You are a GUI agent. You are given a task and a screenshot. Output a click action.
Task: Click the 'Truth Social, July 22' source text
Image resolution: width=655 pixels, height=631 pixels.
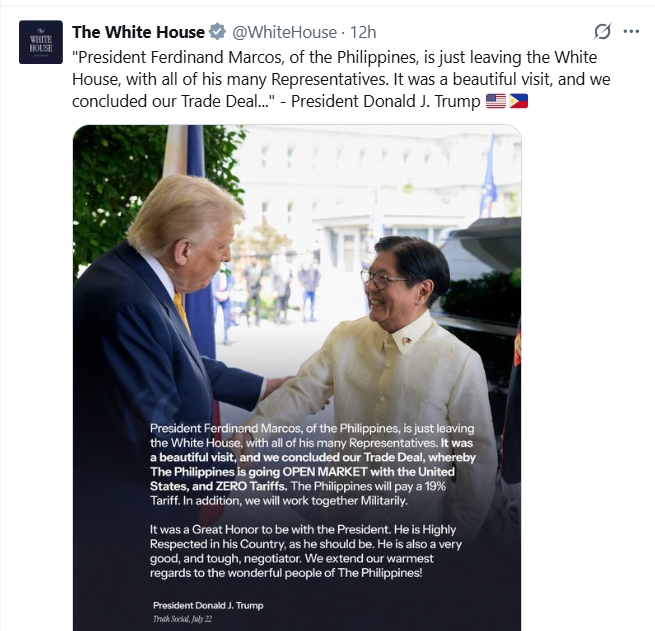point(182,619)
